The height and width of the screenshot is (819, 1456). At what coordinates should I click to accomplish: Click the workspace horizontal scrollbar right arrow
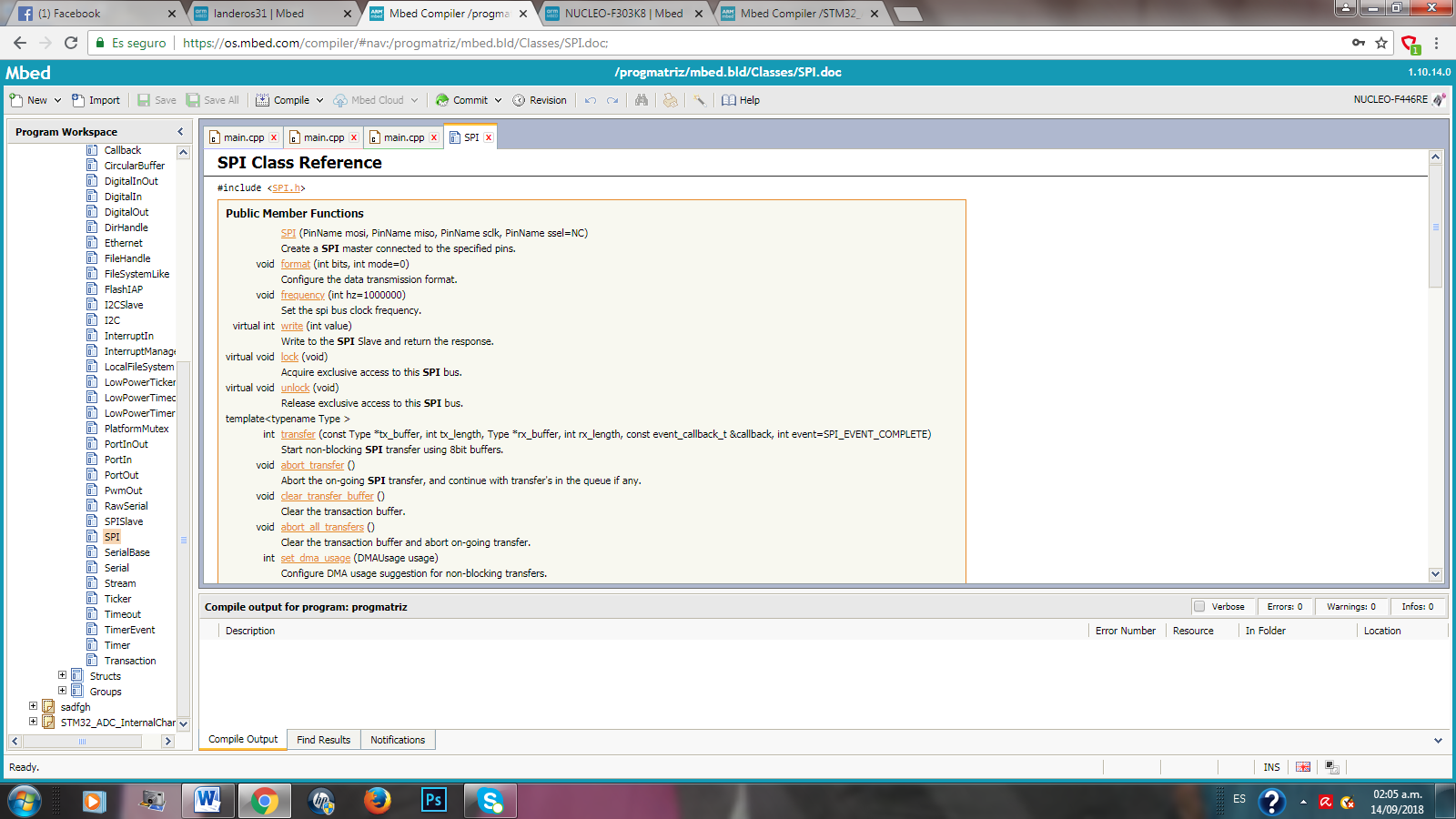167,742
